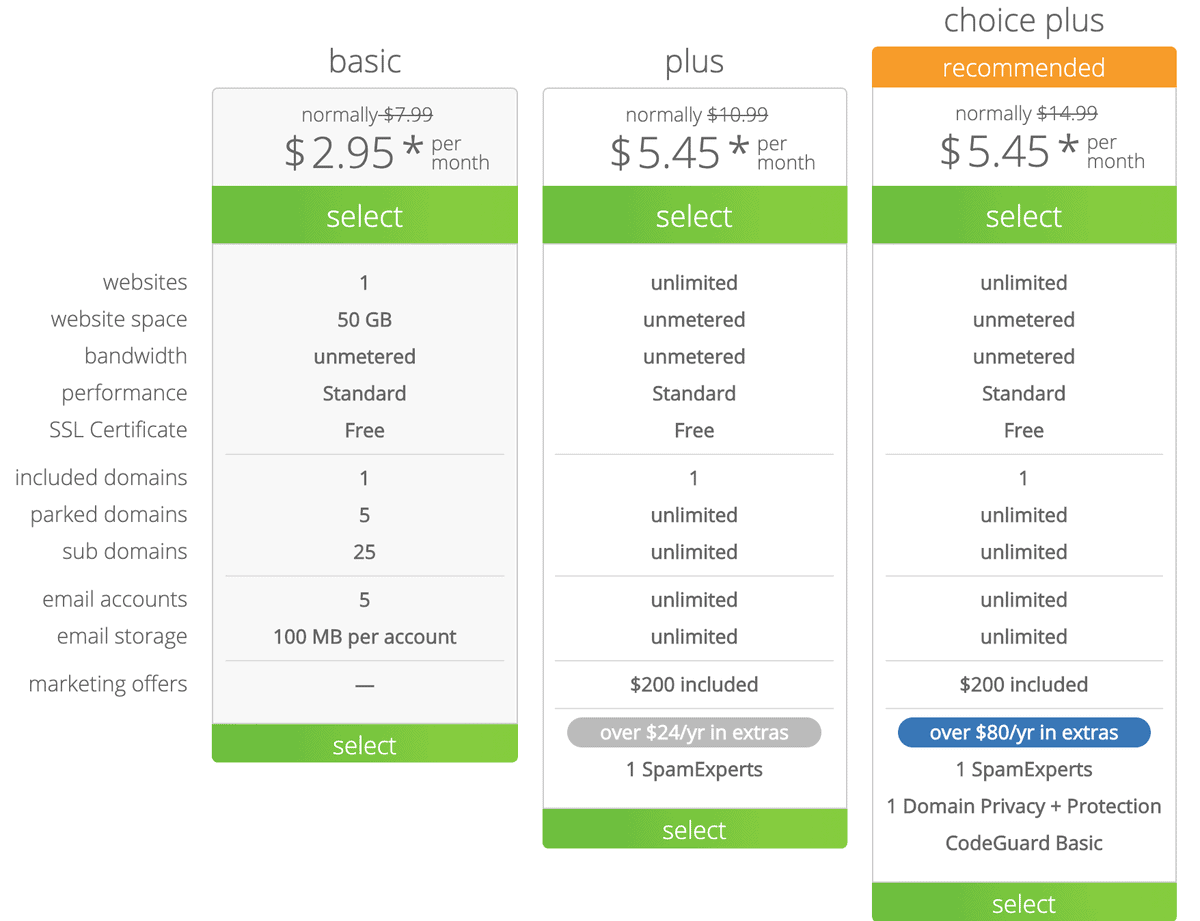
Task: Click the $2.95 per month price
Action: (387, 152)
